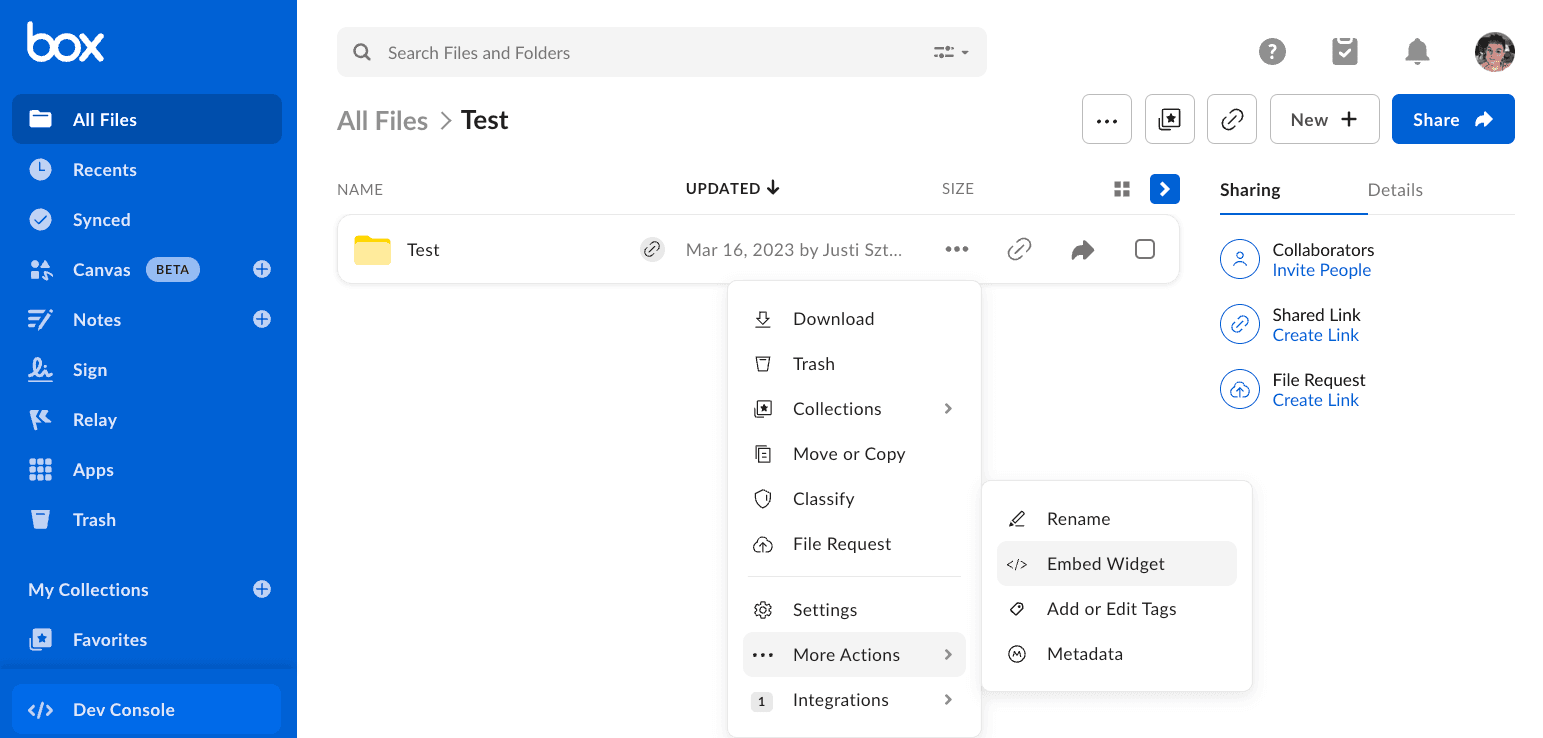
Task: Expand Integrations submenu
Action: 854,700
